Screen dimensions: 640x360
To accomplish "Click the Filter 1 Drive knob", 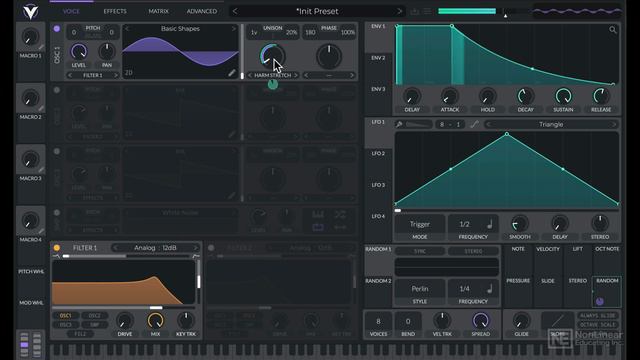I will click(x=124, y=321).
